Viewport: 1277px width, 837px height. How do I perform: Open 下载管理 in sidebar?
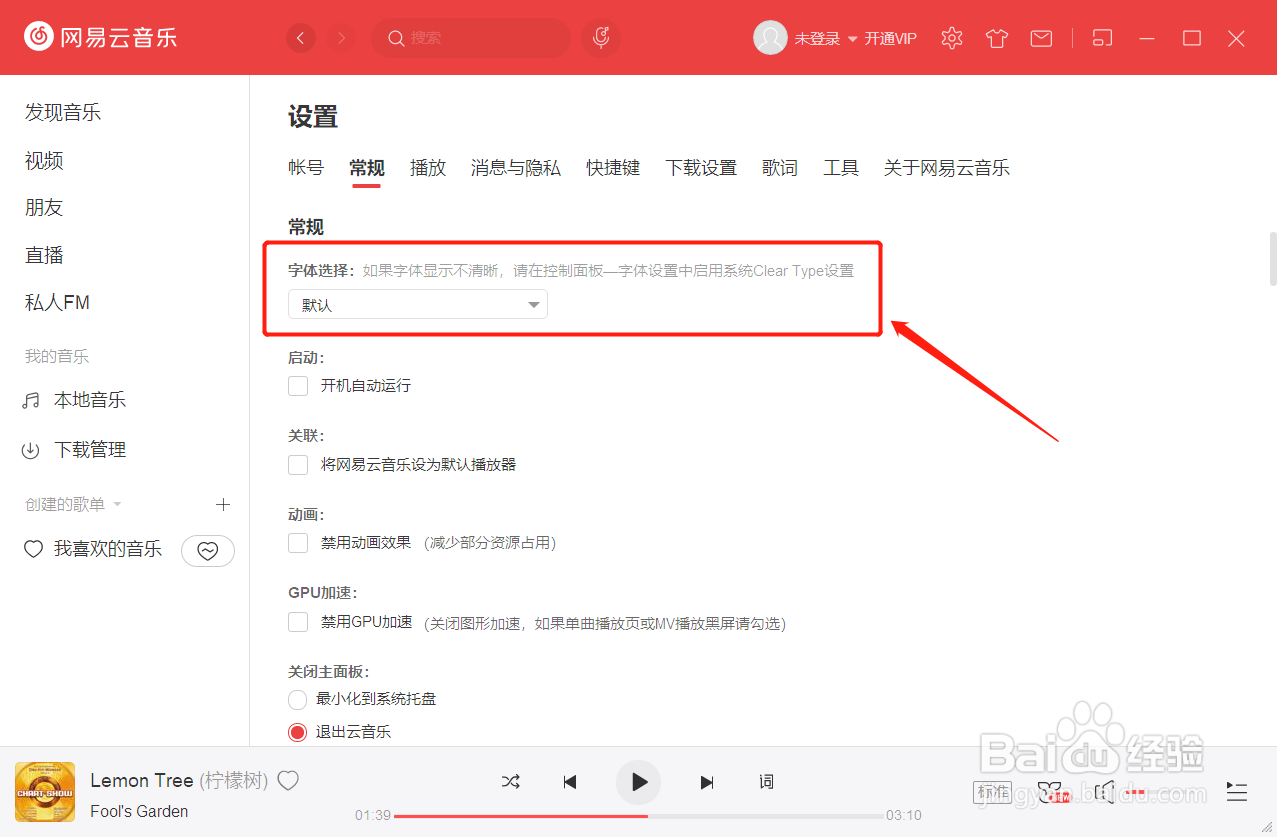[x=74, y=450]
